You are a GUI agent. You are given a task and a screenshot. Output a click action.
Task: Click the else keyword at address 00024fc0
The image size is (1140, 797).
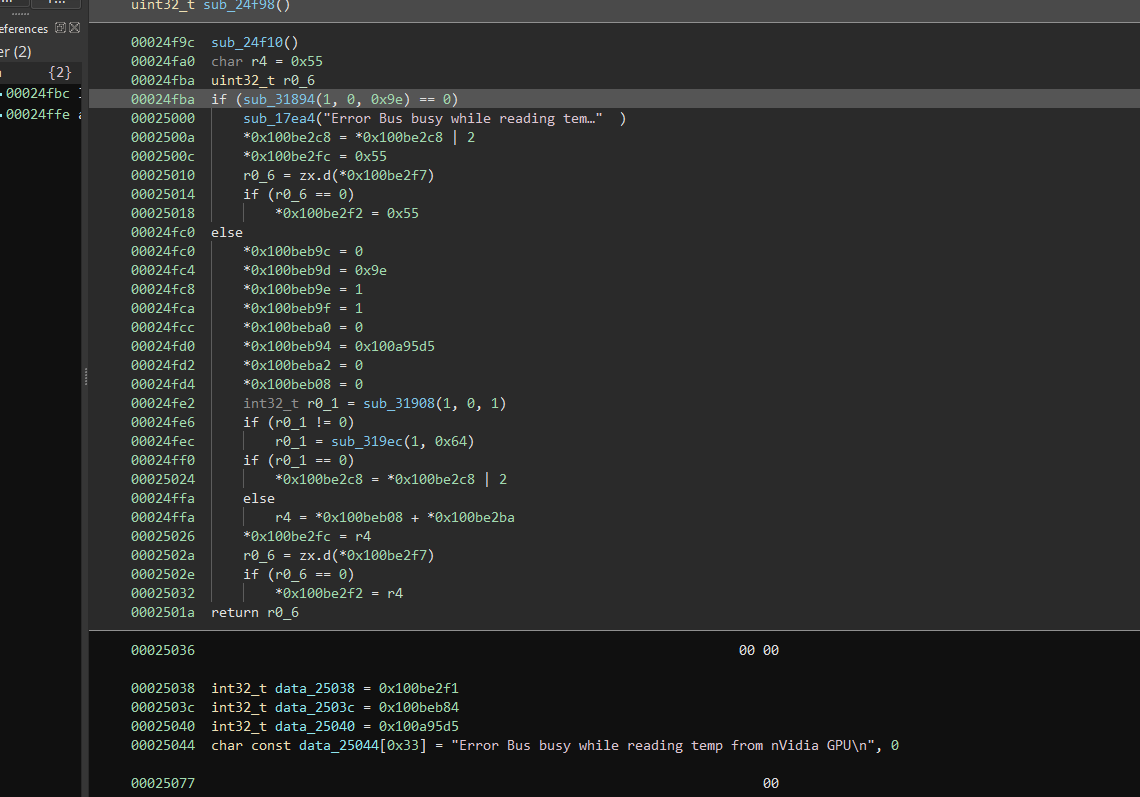[227, 232]
